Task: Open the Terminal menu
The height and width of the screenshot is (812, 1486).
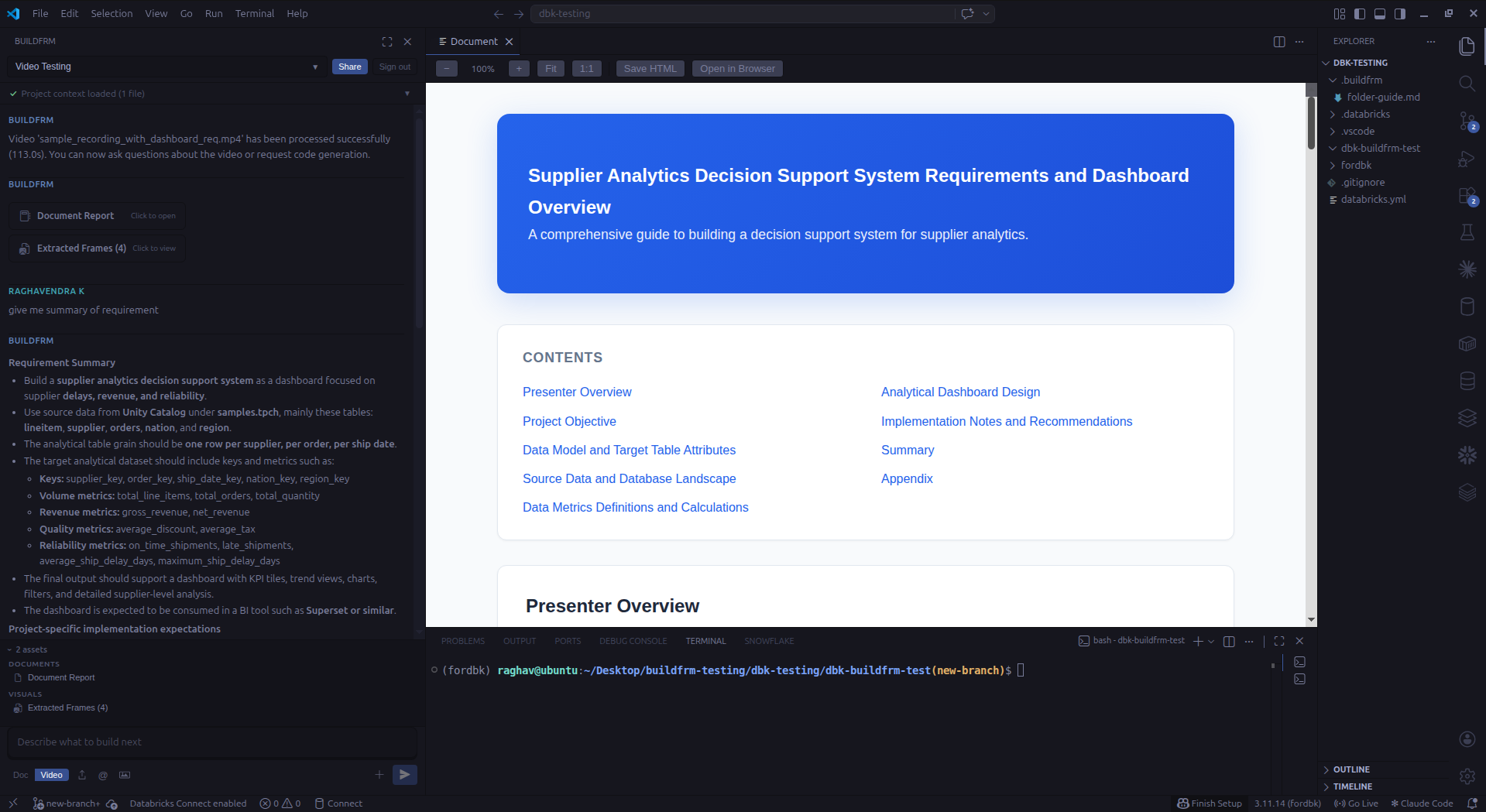Action: 255,14
